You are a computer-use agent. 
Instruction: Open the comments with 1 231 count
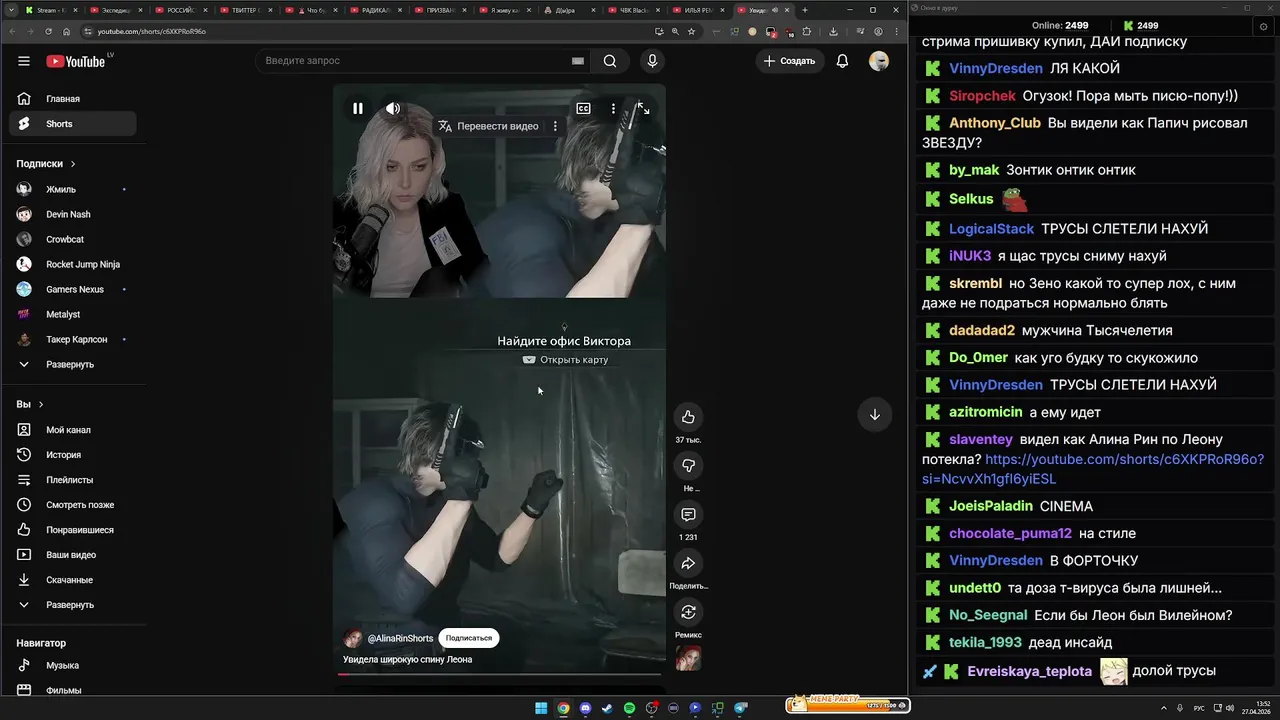click(x=688, y=514)
